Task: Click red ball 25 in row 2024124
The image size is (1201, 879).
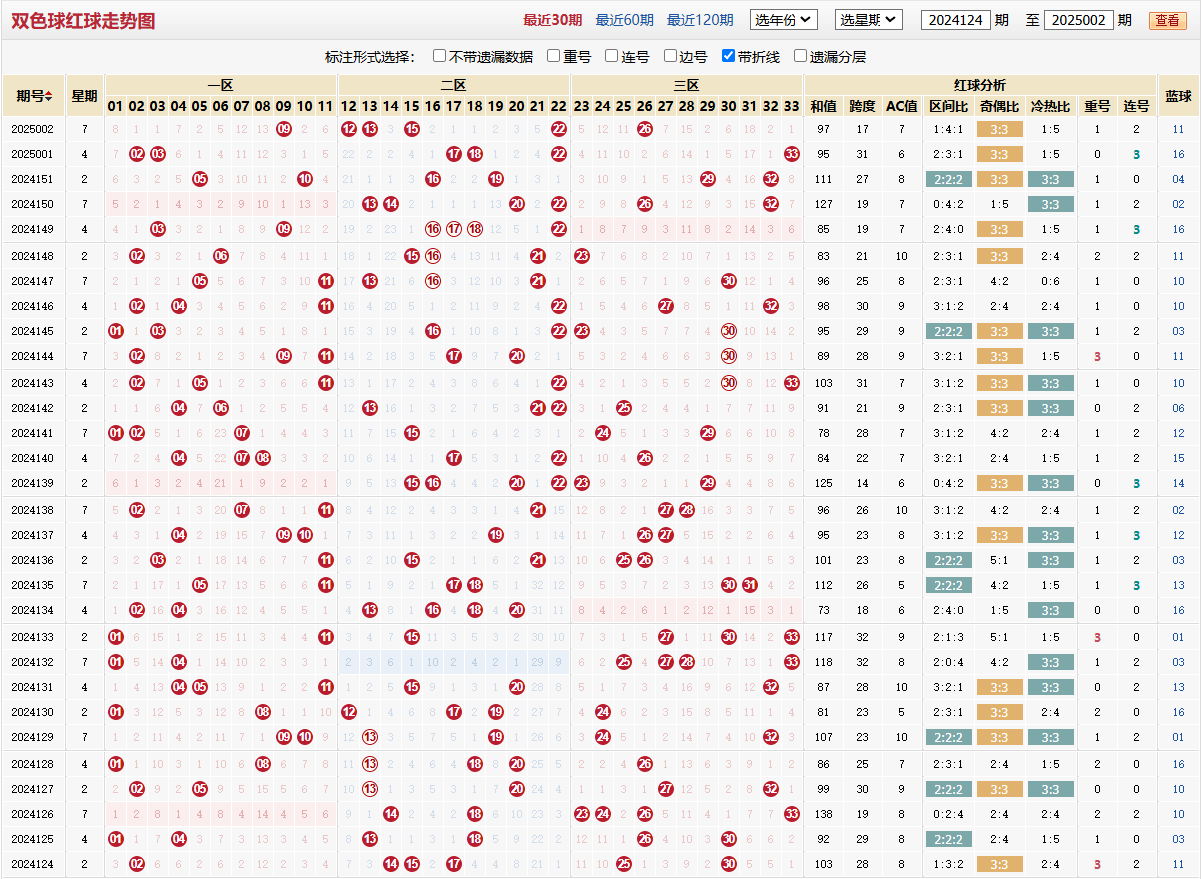Action: [624, 864]
